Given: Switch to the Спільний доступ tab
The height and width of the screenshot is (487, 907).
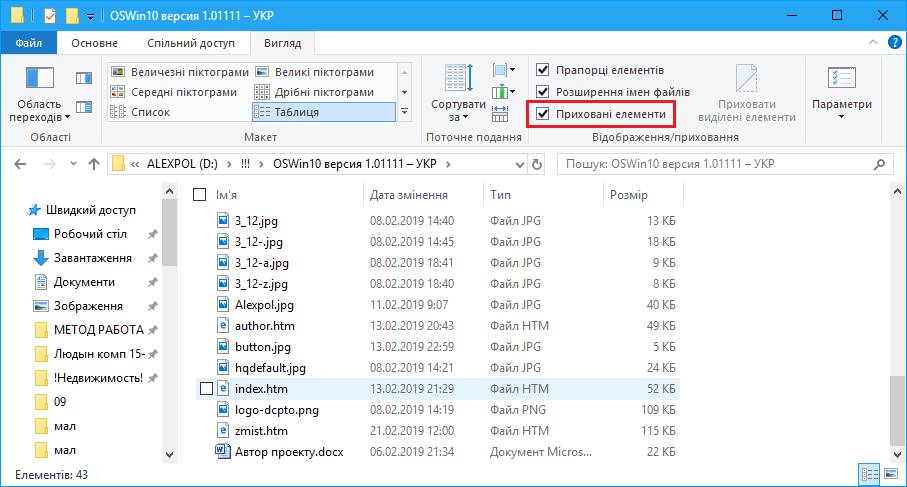Looking at the screenshot, I should [x=191, y=43].
